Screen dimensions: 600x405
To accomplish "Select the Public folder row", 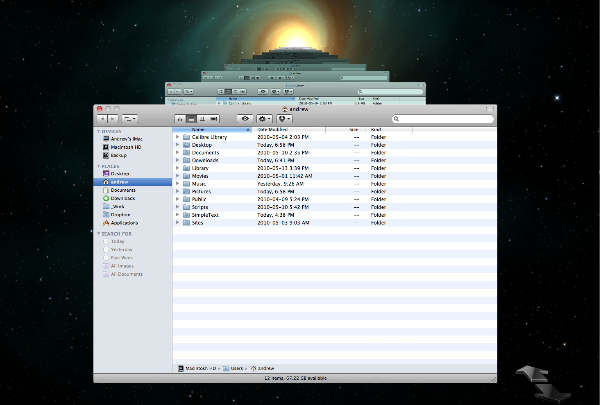I will tap(334, 199).
